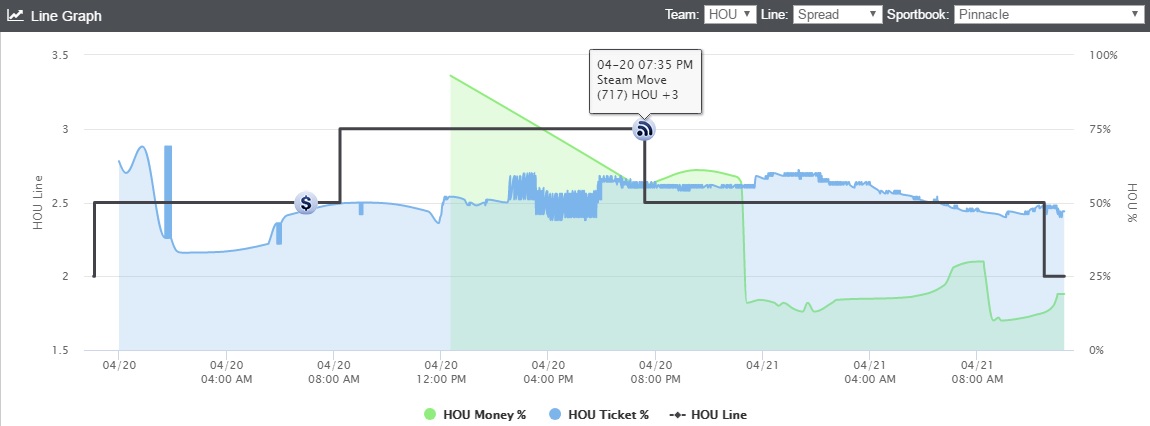Toggle HOU Line series visibility
The width and height of the screenshot is (1150, 426).
pyautogui.click(x=708, y=414)
